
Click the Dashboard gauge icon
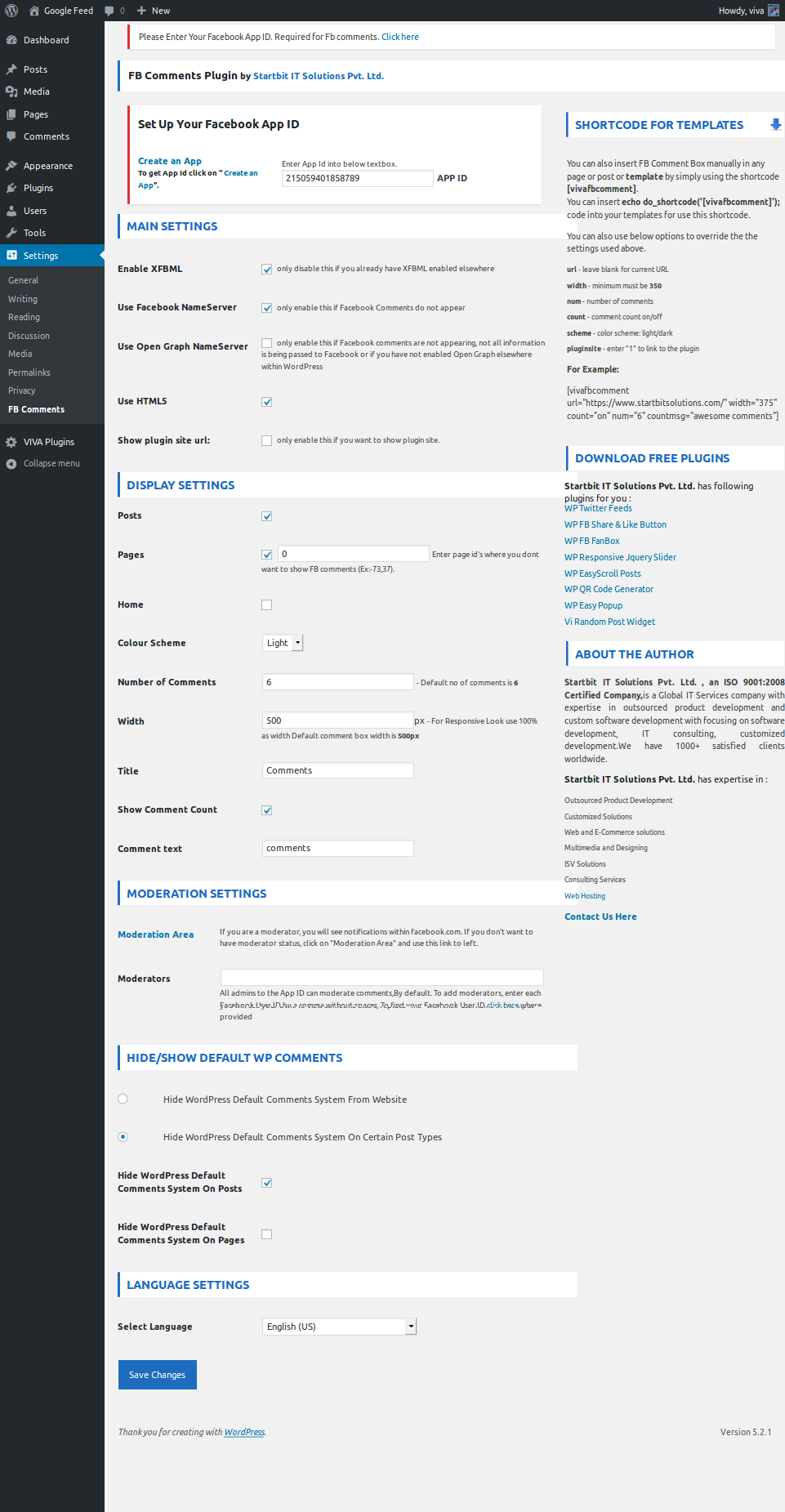point(11,40)
